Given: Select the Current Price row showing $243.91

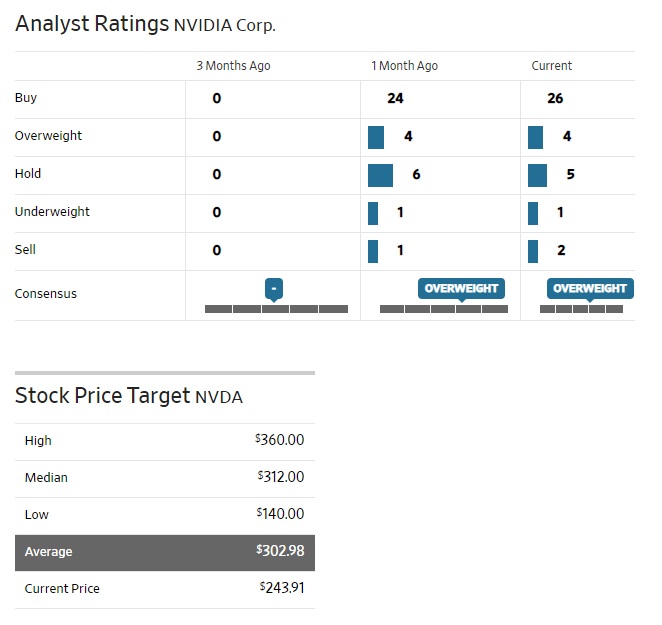Looking at the screenshot, I should (x=165, y=589).
